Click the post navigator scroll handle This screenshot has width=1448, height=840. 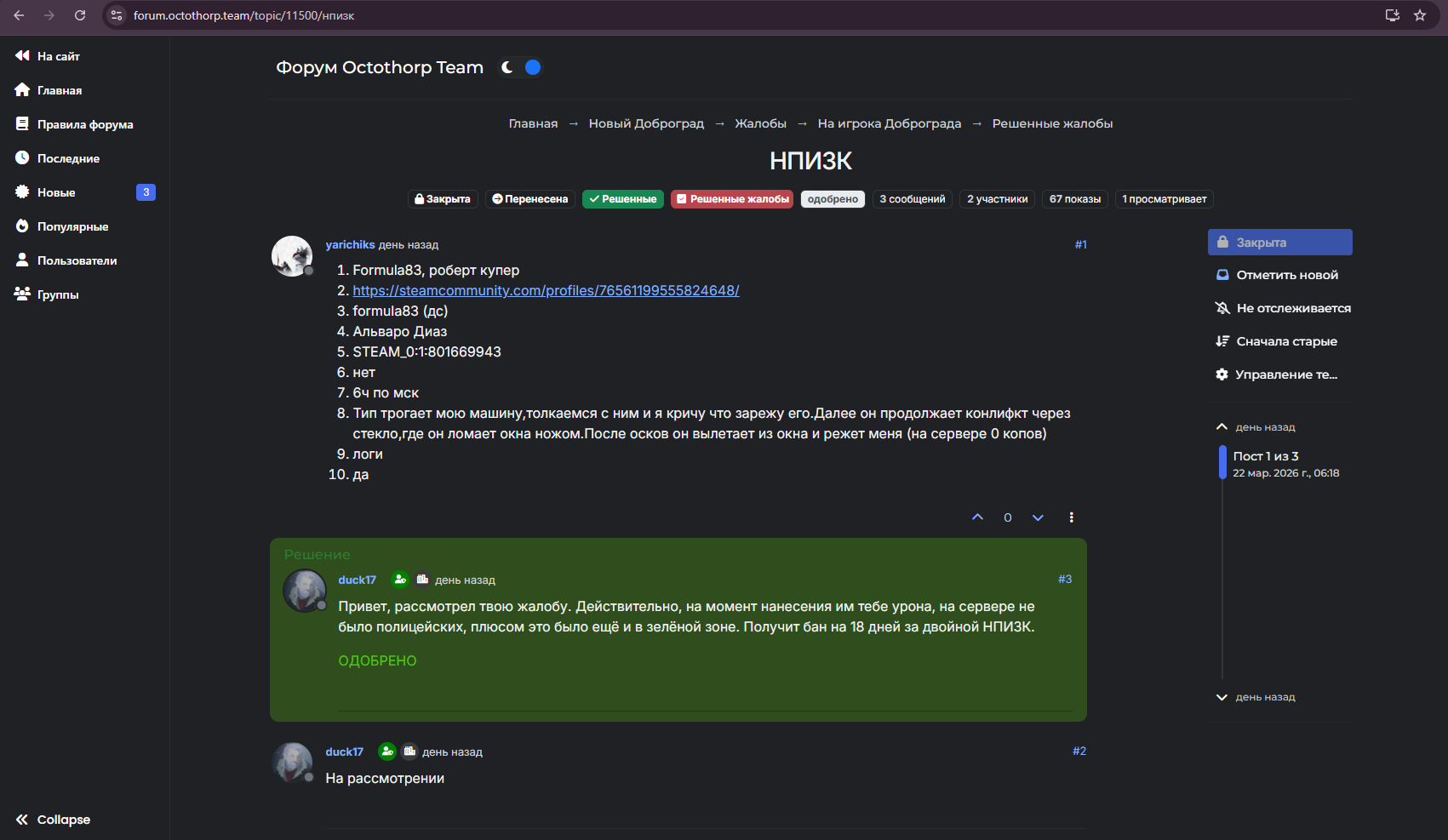[1222, 463]
